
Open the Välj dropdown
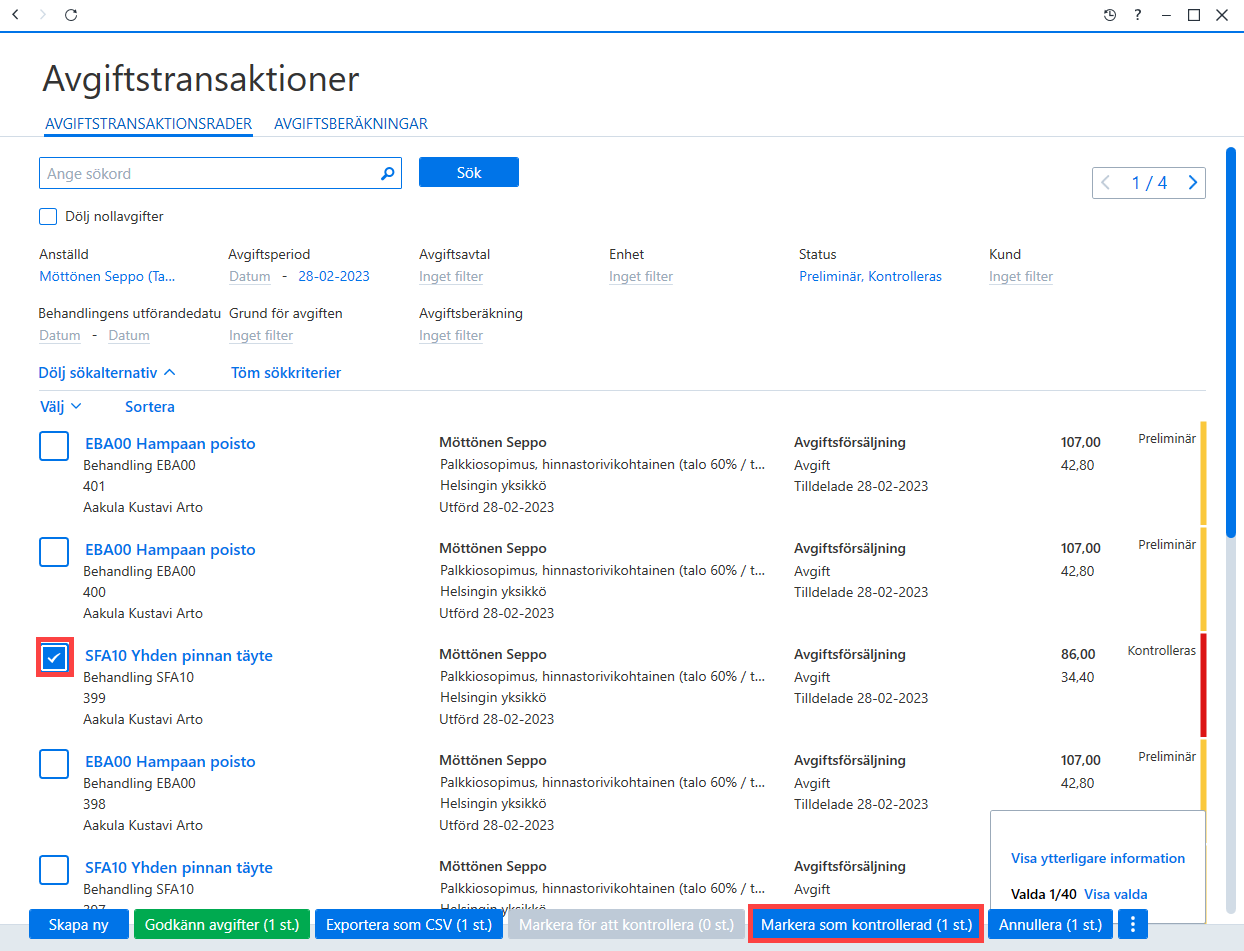(x=60, y=407)
